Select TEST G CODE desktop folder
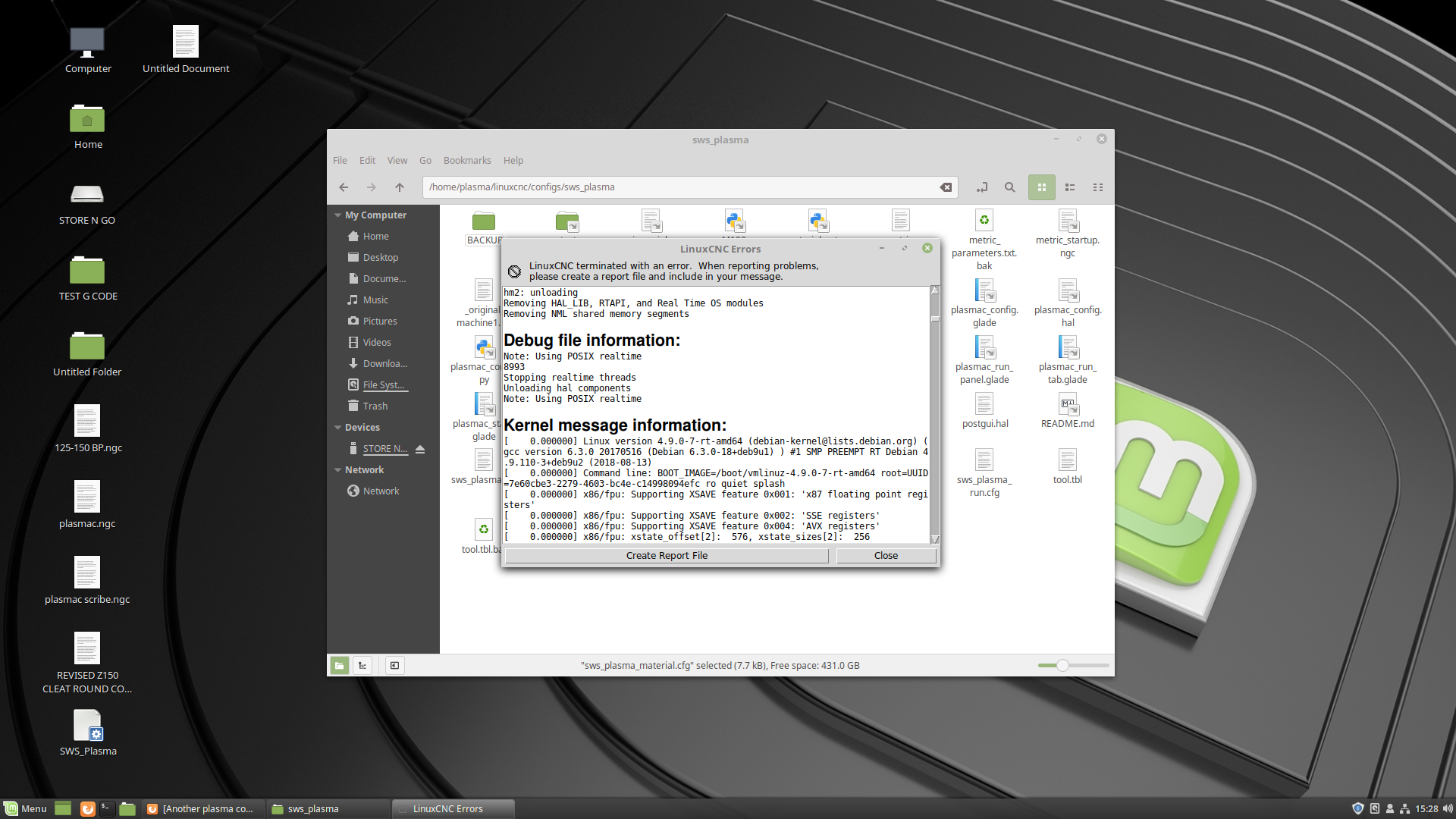This screenshot has width=1456, height=819. tap(88, 278)
